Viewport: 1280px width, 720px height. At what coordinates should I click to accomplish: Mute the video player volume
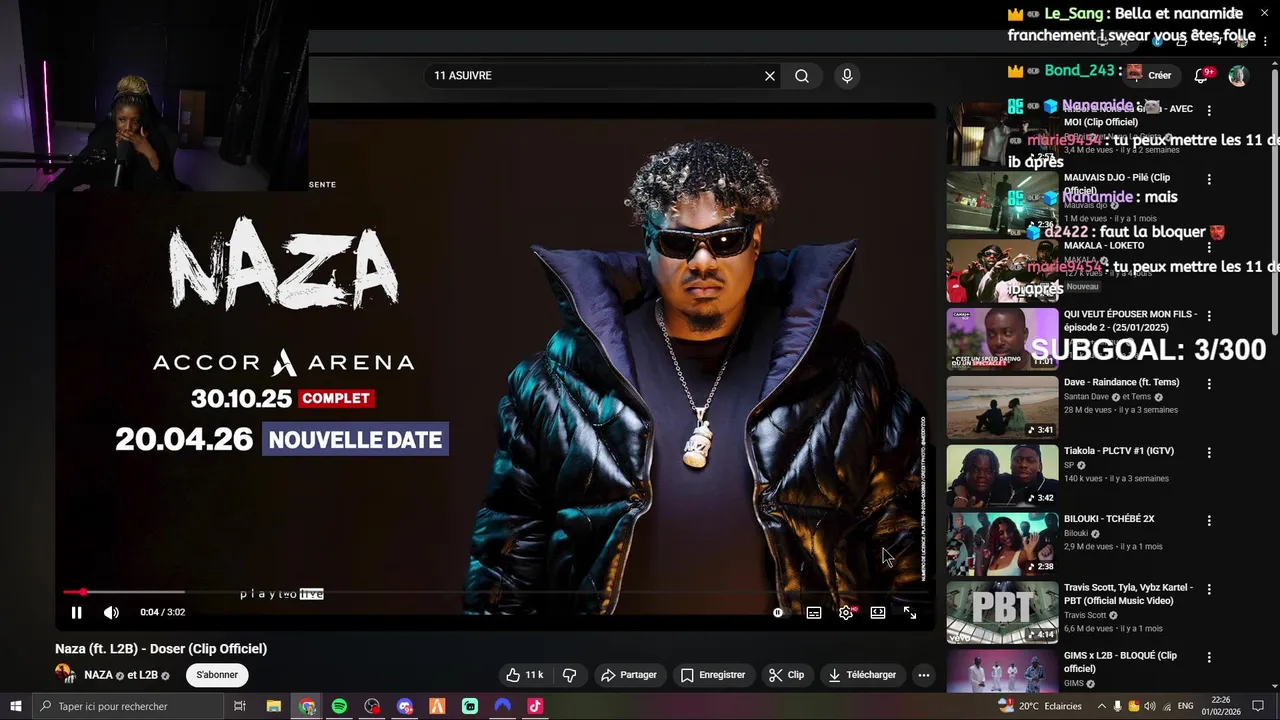[111, 613]
